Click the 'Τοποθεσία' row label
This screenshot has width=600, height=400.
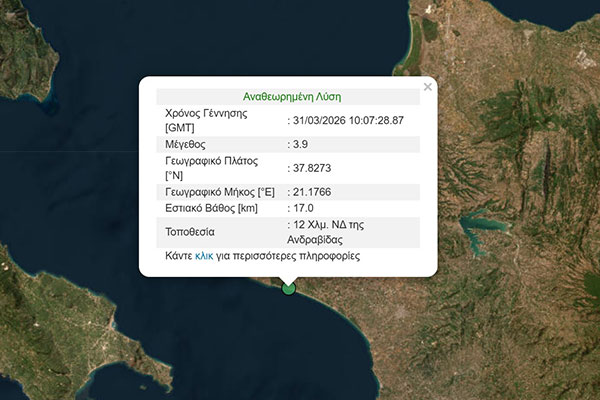coord(192,231)
